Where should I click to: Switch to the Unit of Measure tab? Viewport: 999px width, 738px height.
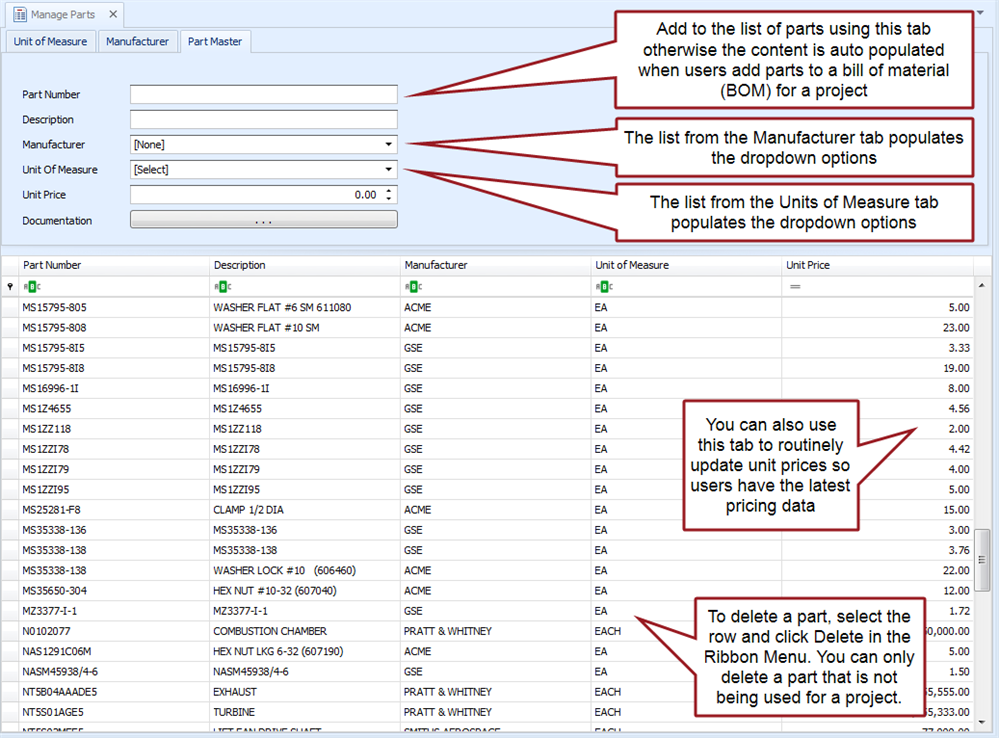[x=50, y=42]
